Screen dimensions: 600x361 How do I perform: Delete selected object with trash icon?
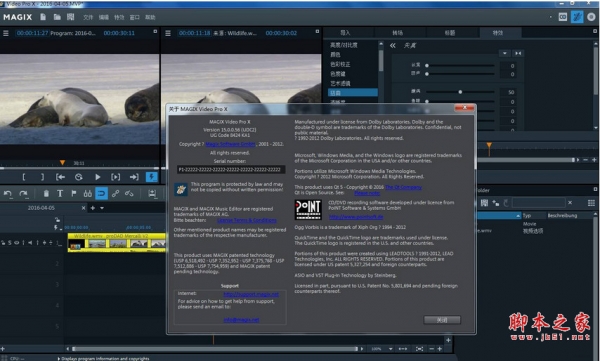pos(46,194)
